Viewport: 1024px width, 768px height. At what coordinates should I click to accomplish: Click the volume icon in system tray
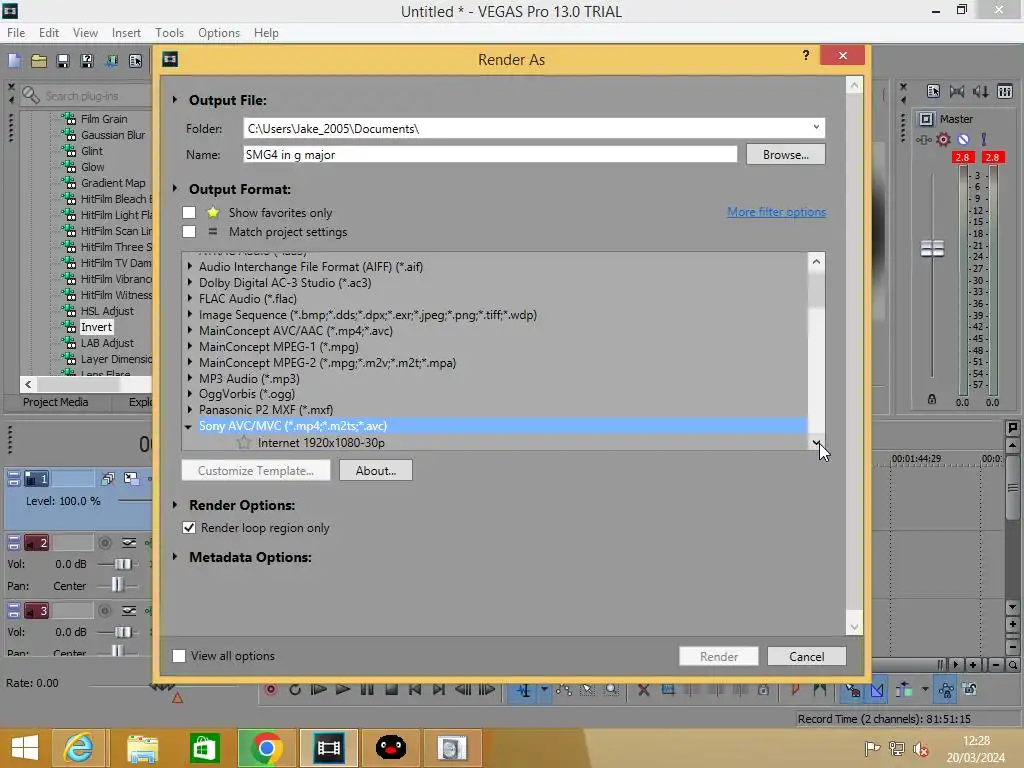[x=921, y=749]
